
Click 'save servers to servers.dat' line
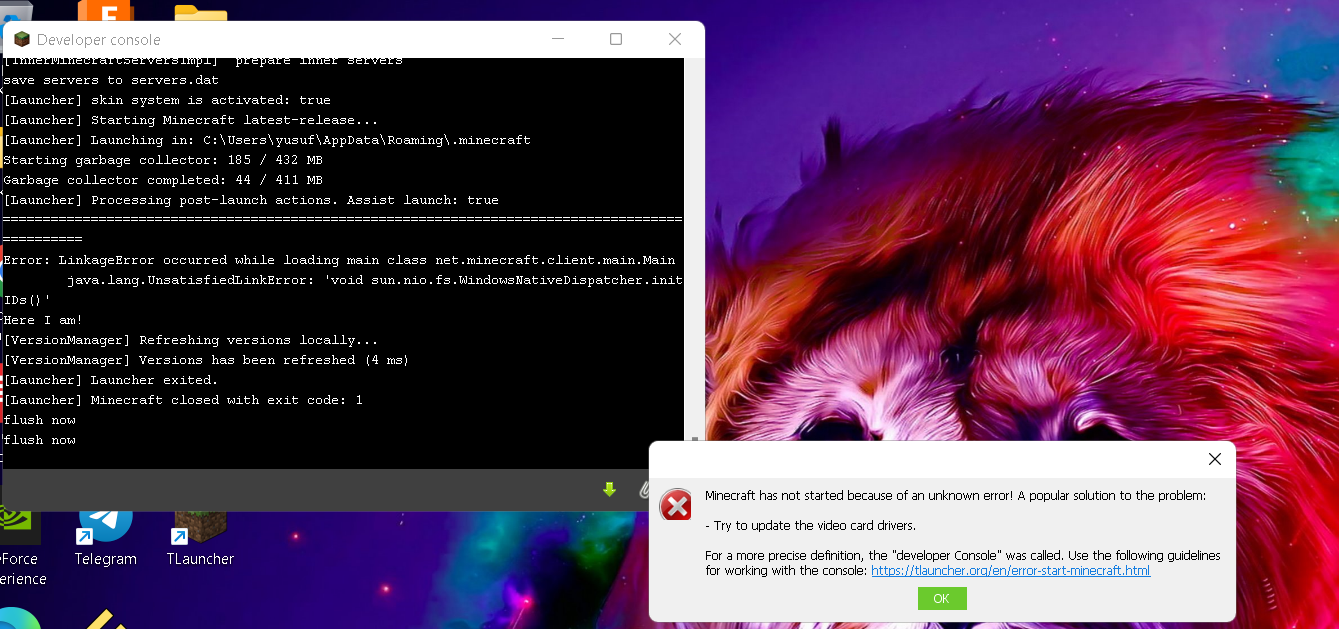[110, 80]
